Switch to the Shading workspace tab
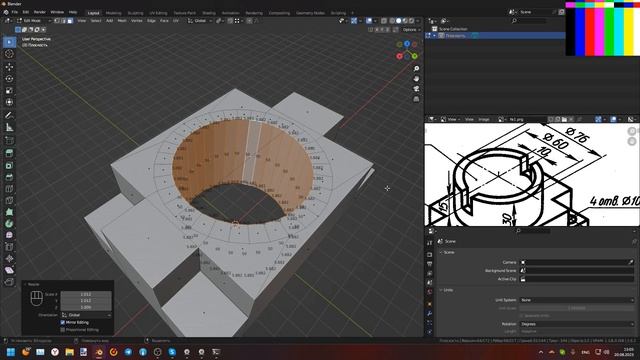Viewport: 640px width, 360px height. (209, 13)
